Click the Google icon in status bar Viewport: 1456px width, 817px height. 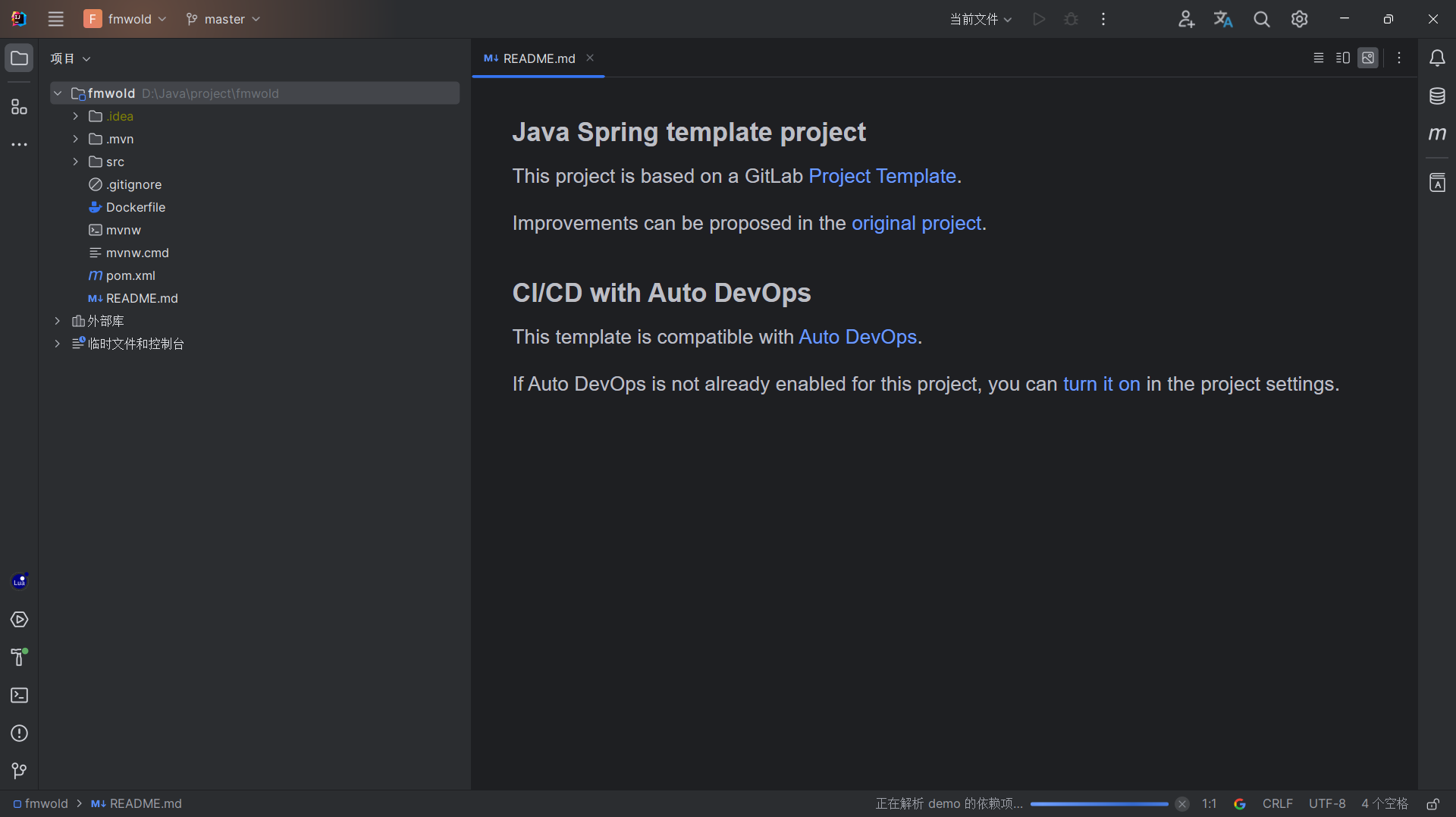pyautogui.click(x=1240, y=803)
